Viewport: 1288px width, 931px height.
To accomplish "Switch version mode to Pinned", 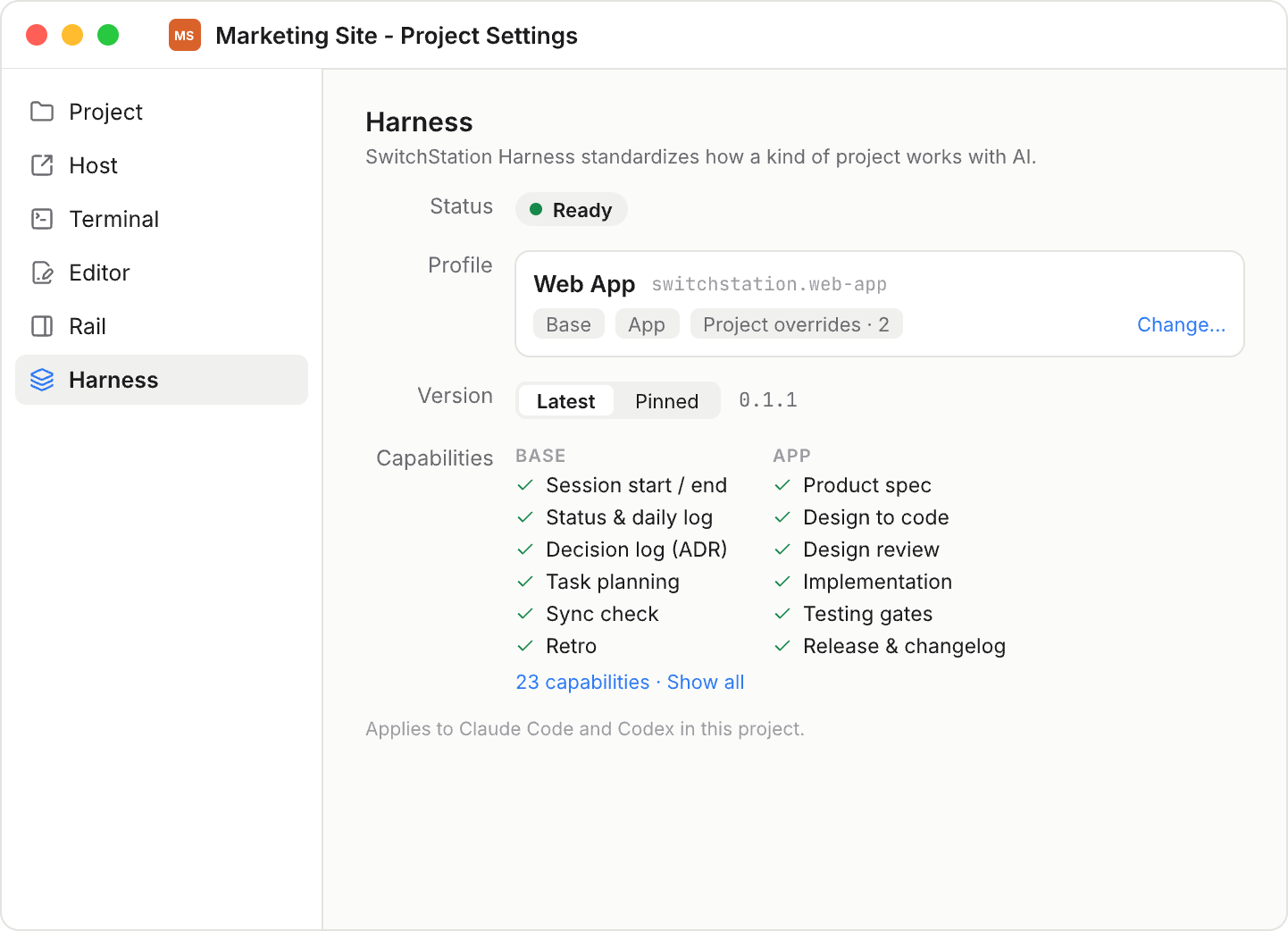I will (666, 401).
